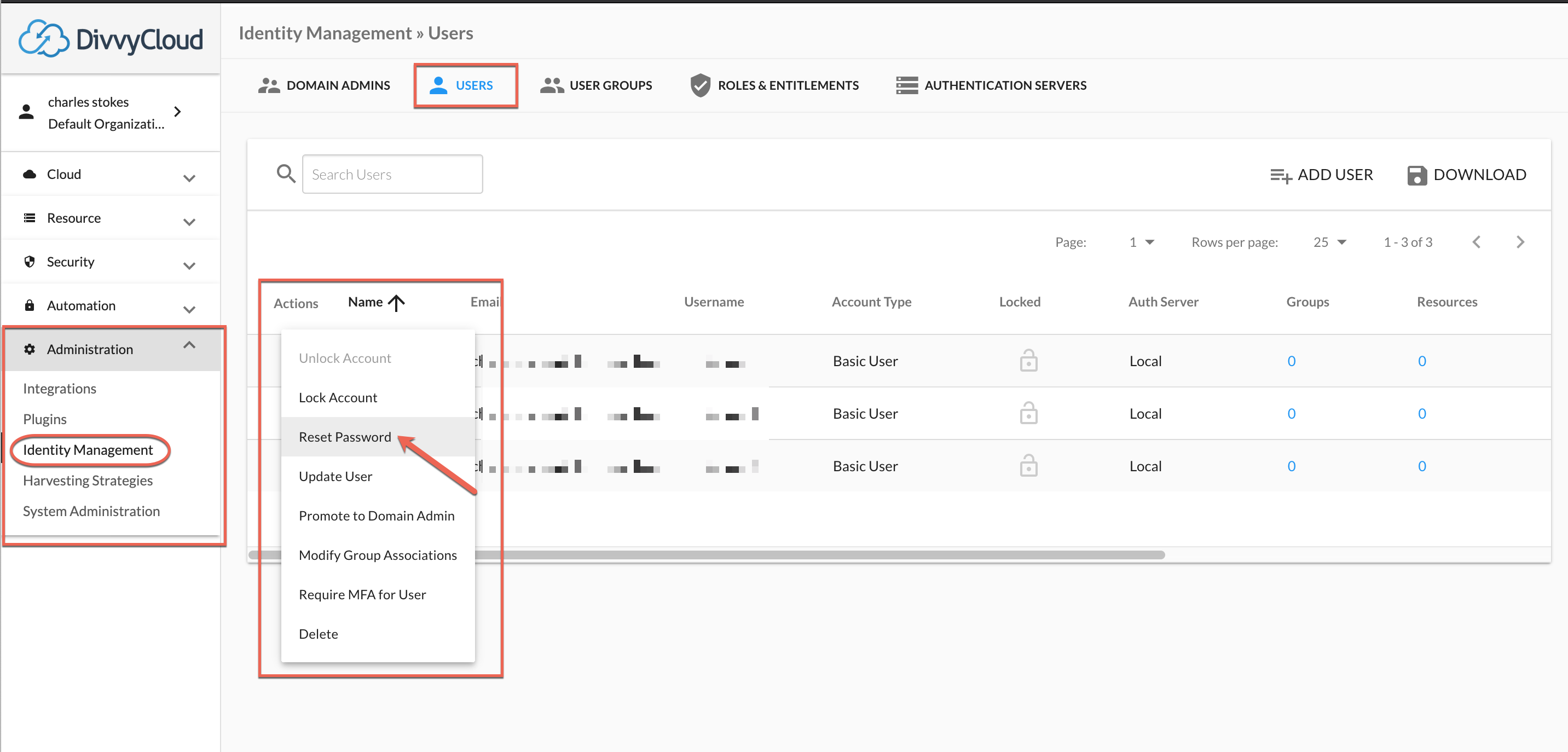Select Identity Management in sidebar
This screenshot has height=752, width=1568.
pos(88,450)
